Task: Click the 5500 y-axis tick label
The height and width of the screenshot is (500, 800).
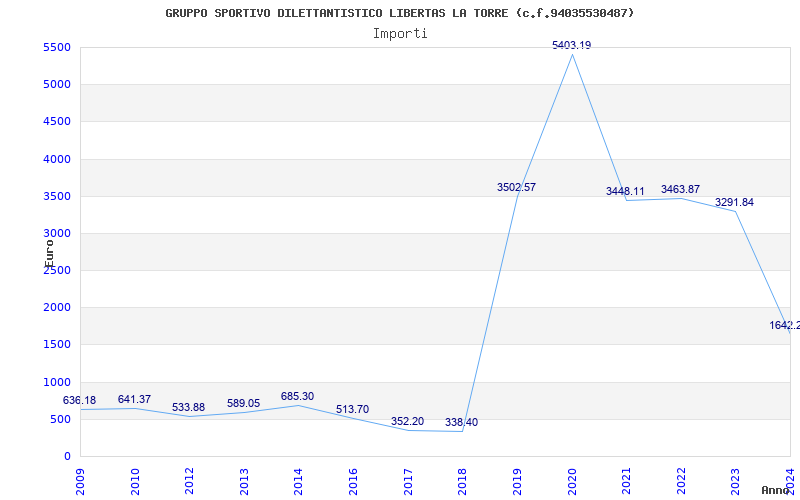Action: pyautogui.click(x=57, y=47)
